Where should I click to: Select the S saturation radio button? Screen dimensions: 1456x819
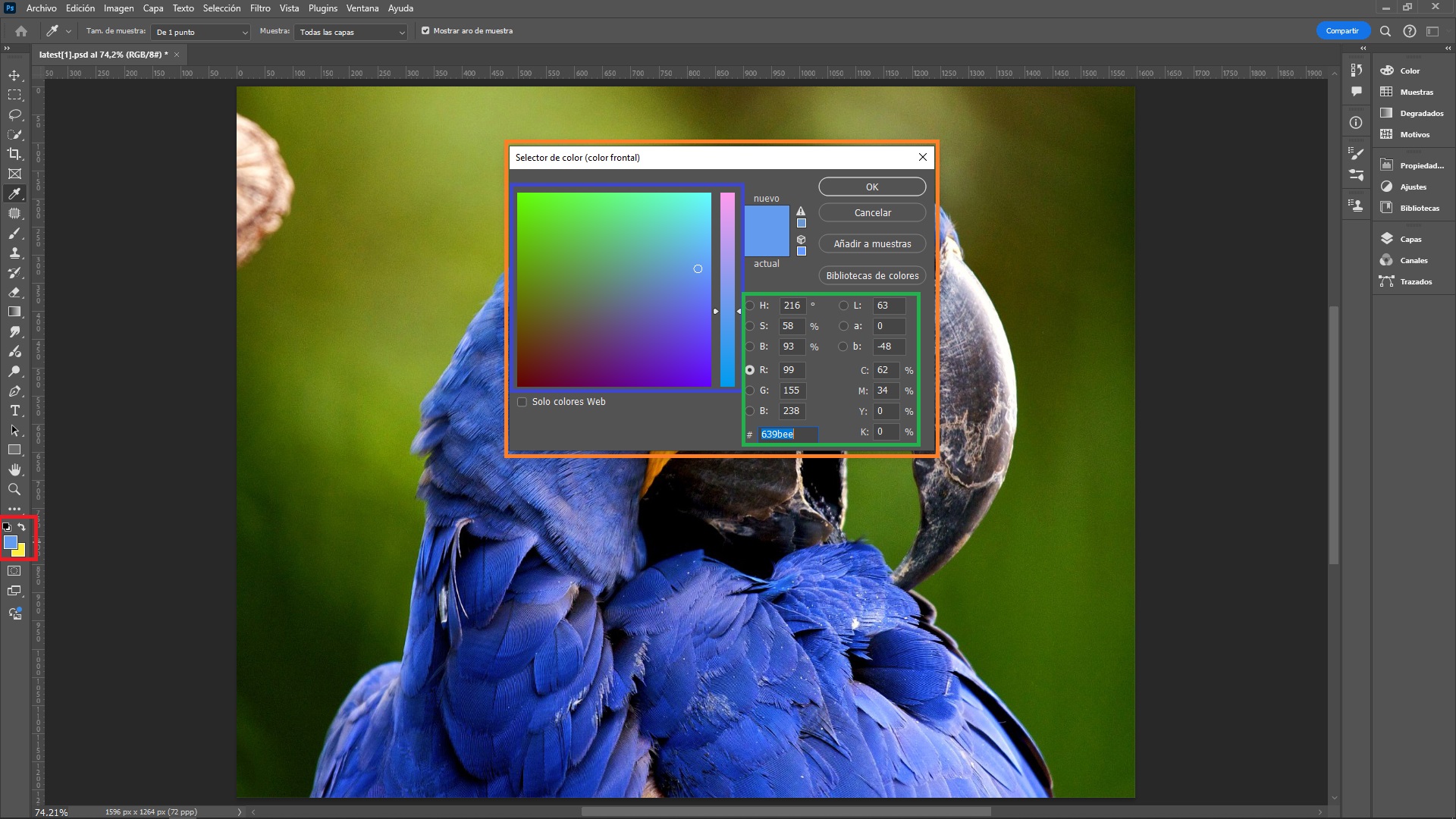point(750,326)
